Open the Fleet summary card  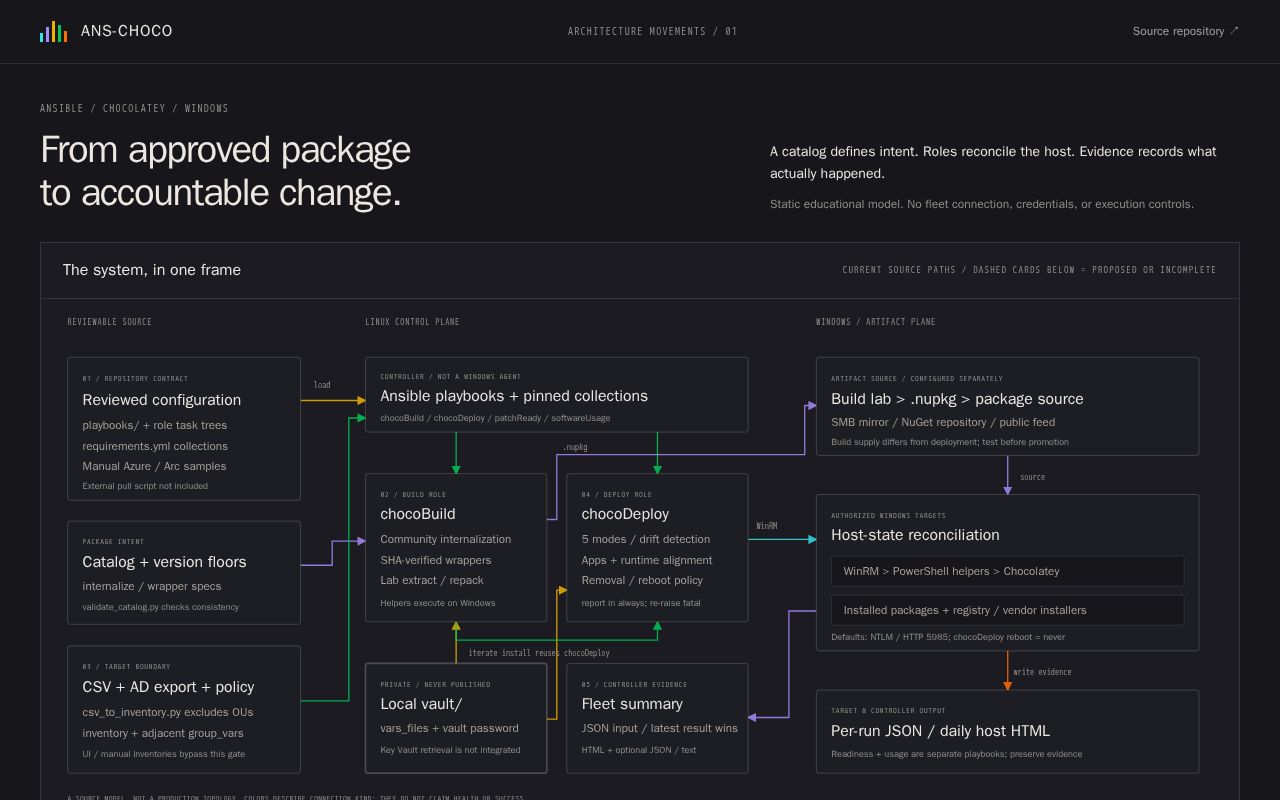(657, 718)
